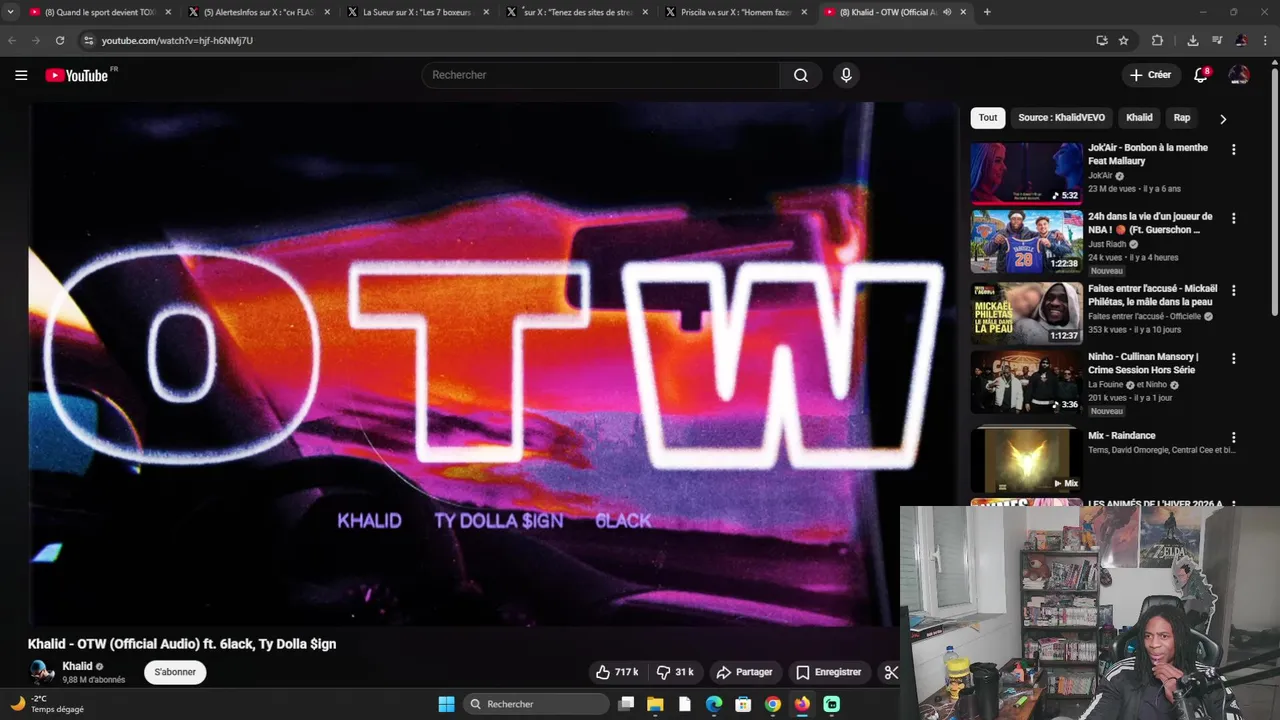1280x720 pixels.
Task: Click the search magnifier button on YouTube
Action: point(801,75)
